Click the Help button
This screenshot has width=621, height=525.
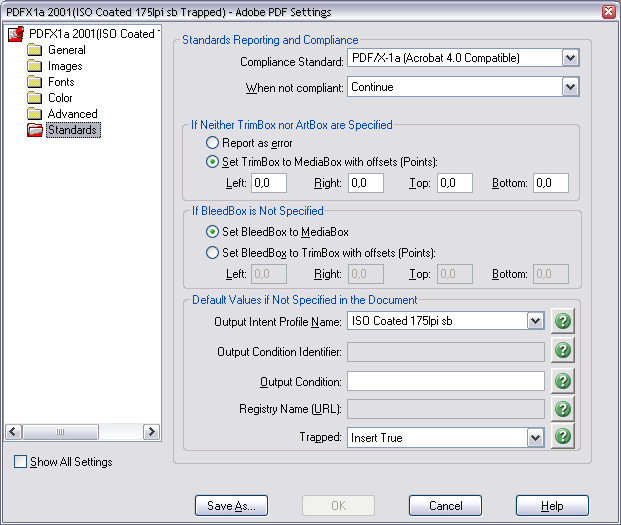click(552, 506)
